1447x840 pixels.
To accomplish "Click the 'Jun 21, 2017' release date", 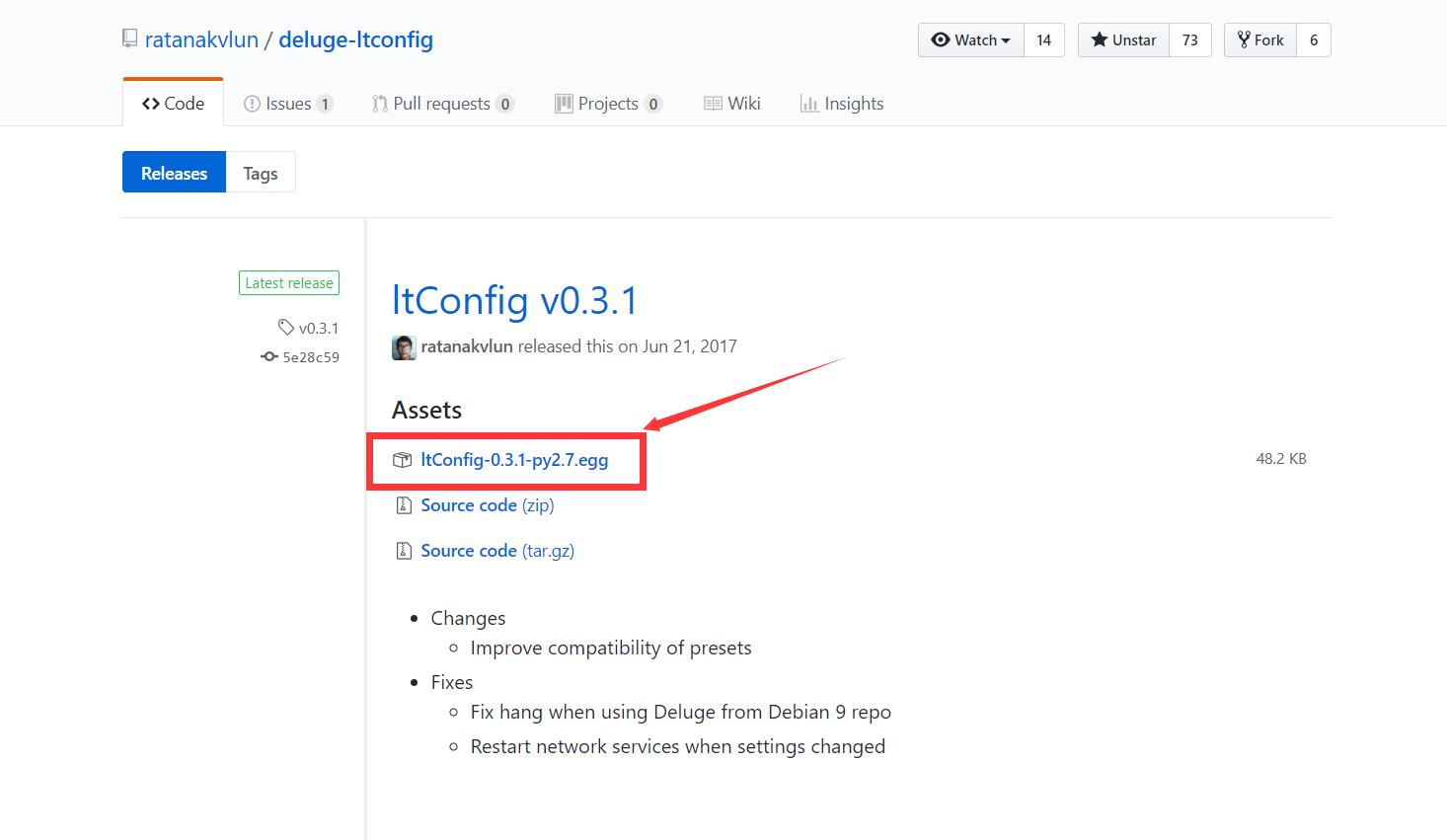I will 690,346.
